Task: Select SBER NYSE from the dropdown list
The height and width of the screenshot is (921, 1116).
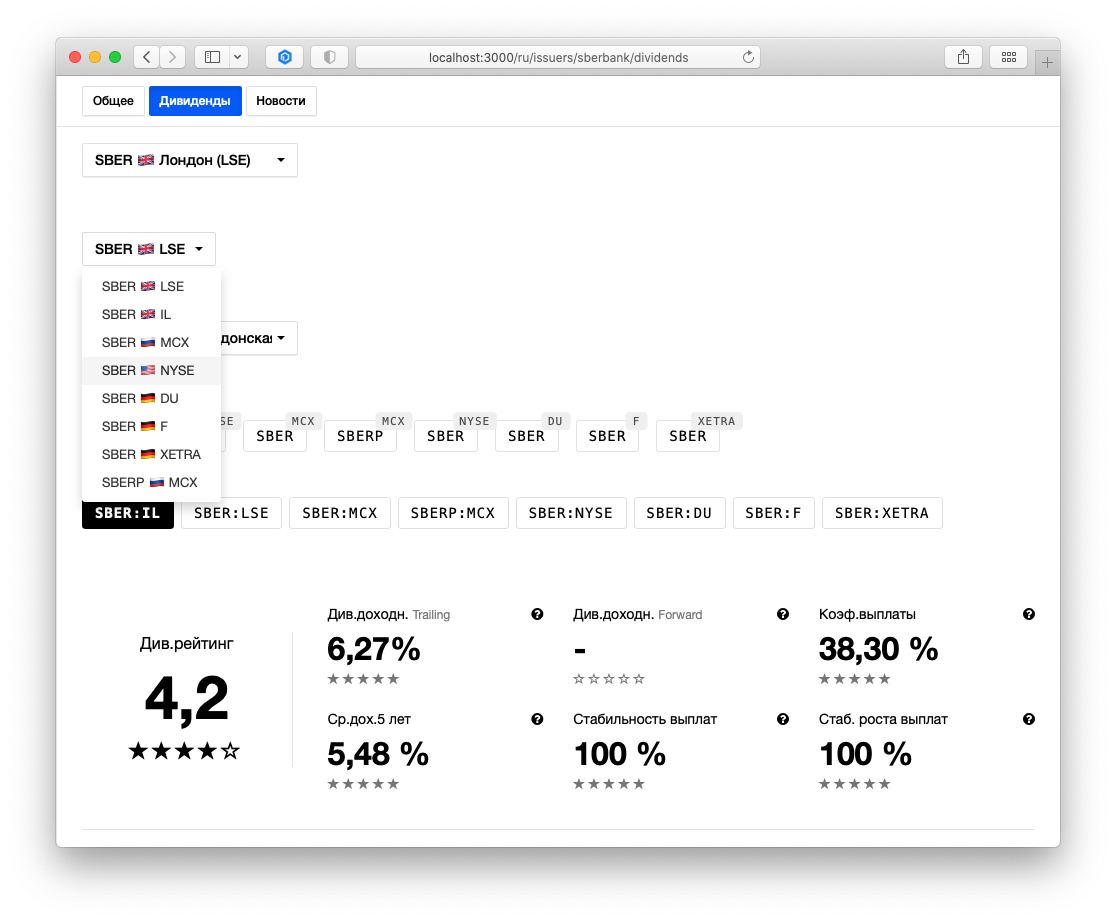Action: (152, 370)
